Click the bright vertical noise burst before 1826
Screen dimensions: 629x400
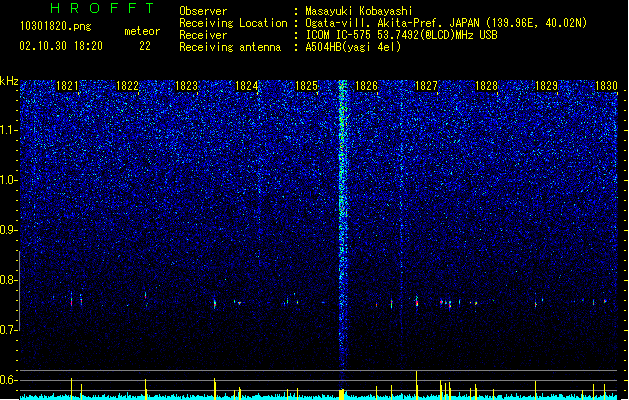coord(342,225)
